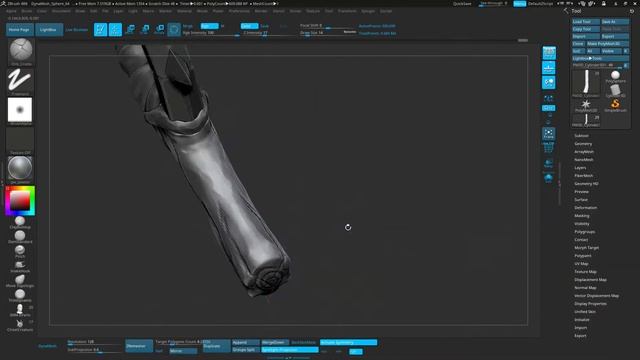Select the IMM brush with figure icon

(20, 310)
